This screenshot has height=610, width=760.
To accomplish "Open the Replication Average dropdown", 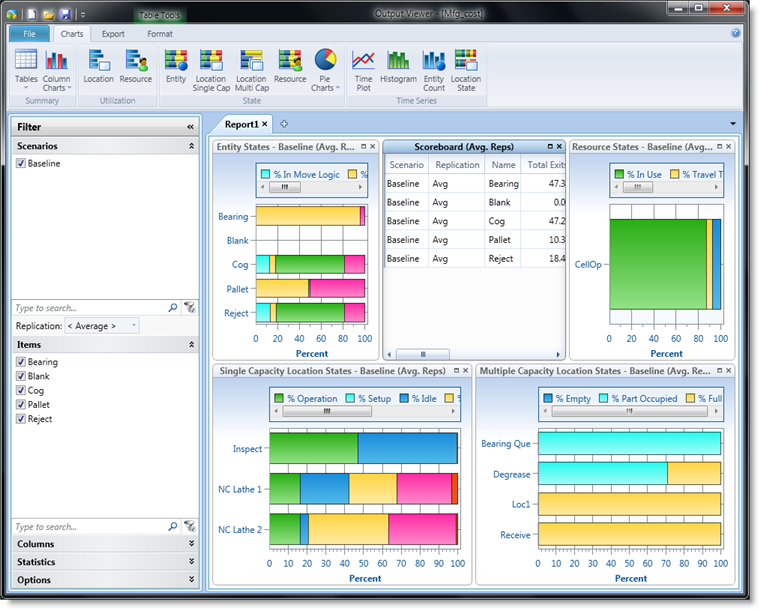I will 102,326.
